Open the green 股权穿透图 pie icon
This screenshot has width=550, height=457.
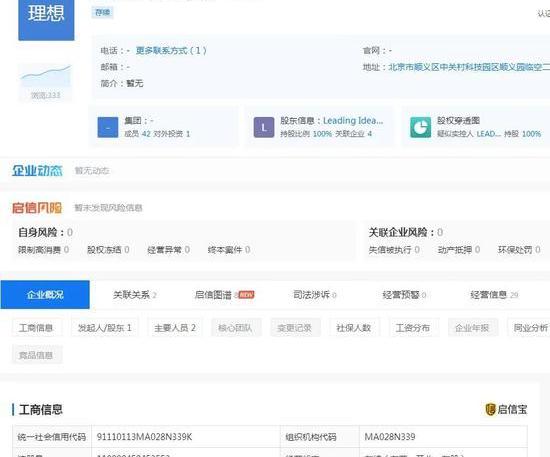click(x=421, y=127)
